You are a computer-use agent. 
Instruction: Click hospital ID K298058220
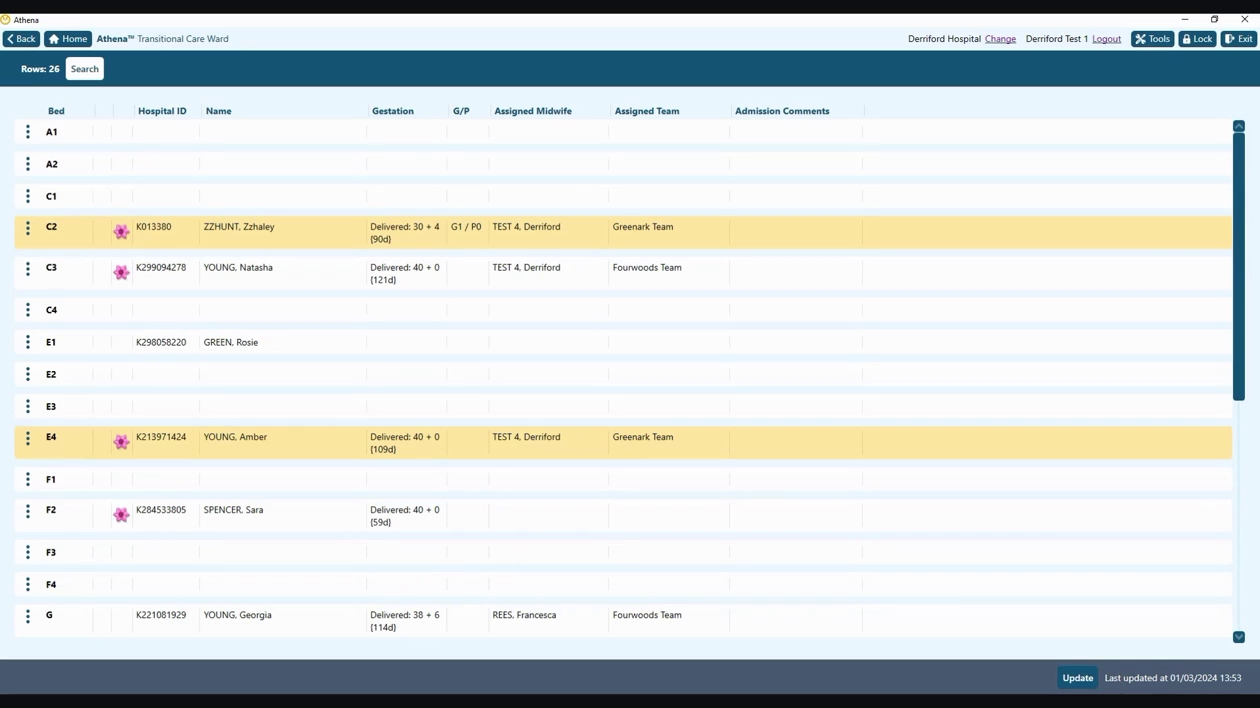(x=161, y=342)
